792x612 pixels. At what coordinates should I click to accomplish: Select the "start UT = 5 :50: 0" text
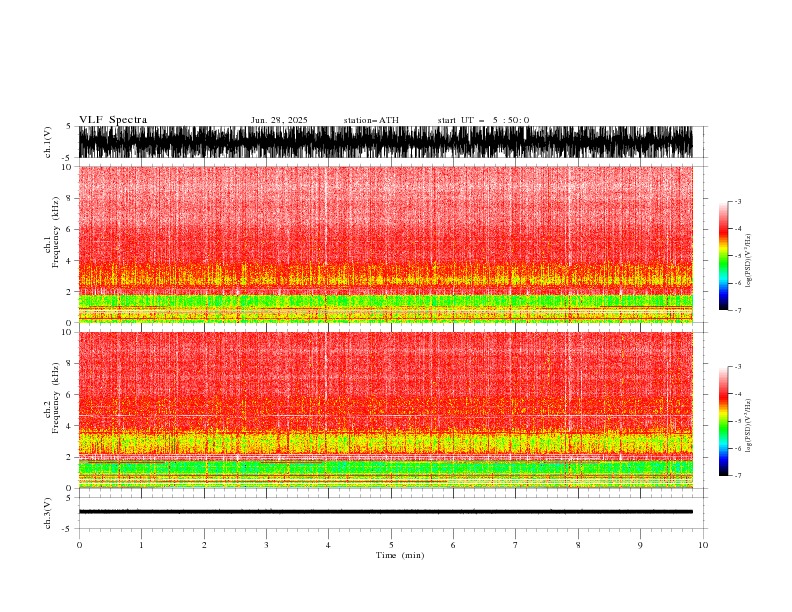click(x=483, y=120)
